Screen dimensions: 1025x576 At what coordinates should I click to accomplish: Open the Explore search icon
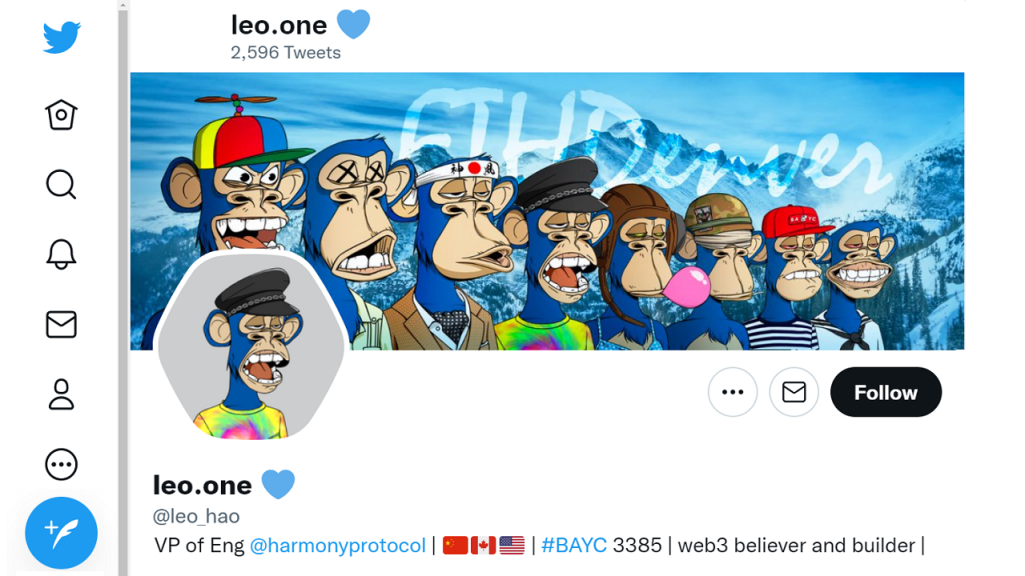61,184
